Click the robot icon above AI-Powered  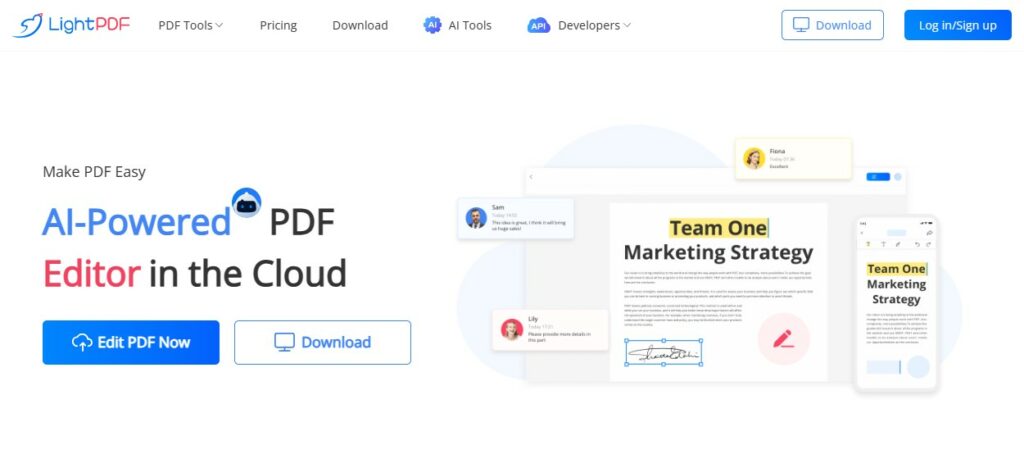pos(246,203)
